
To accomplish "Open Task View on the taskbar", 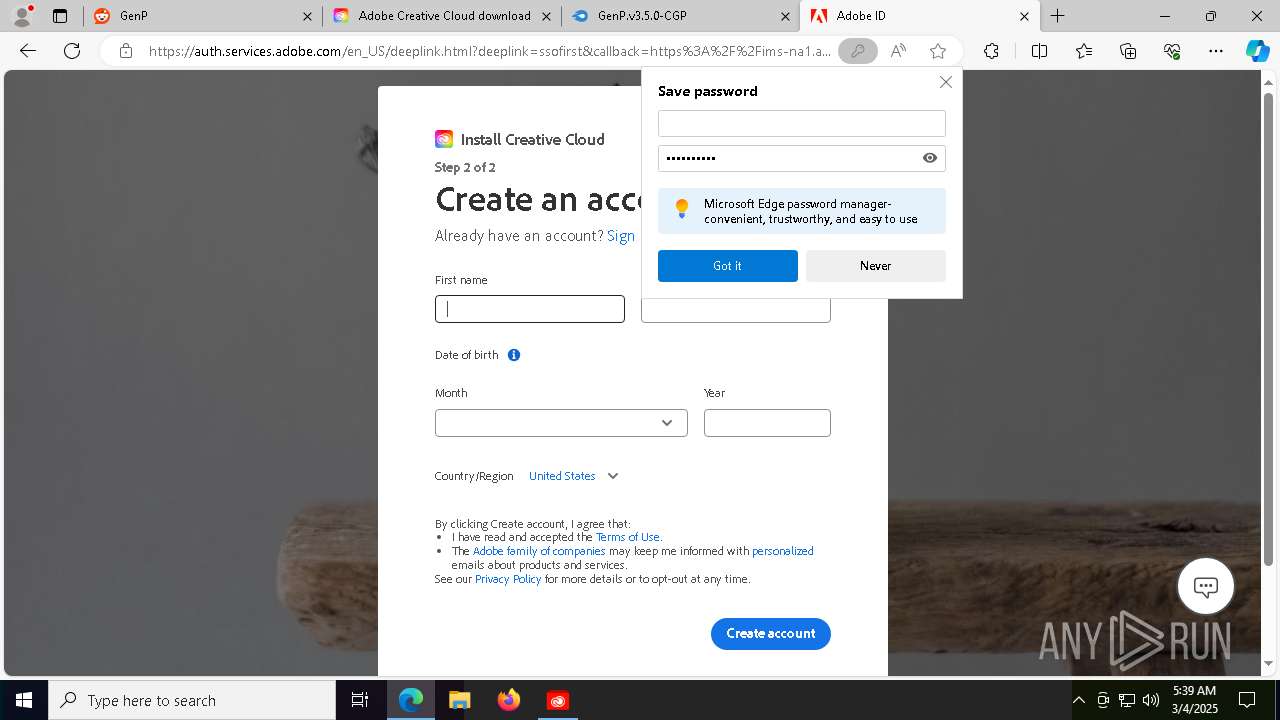I will (360, 700).
